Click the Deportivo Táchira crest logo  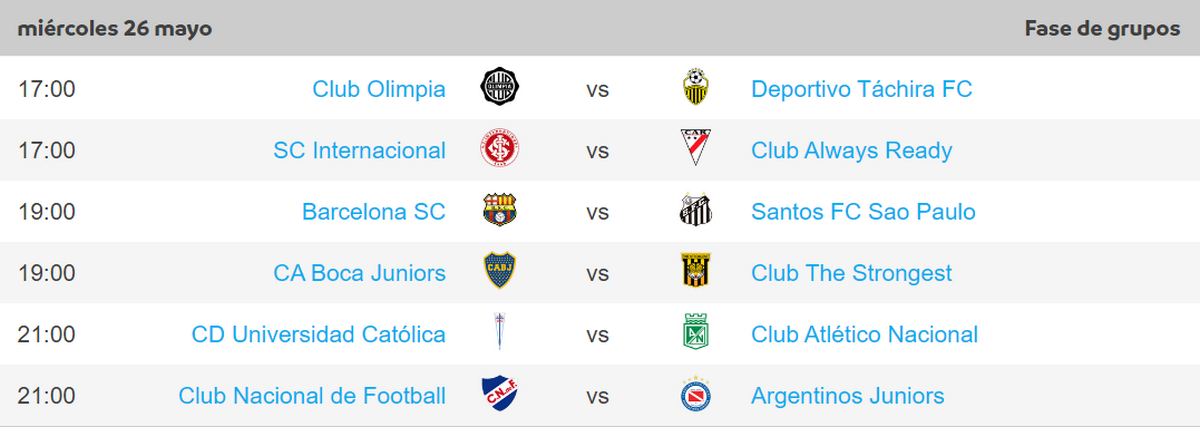click(x=696, y=88)
